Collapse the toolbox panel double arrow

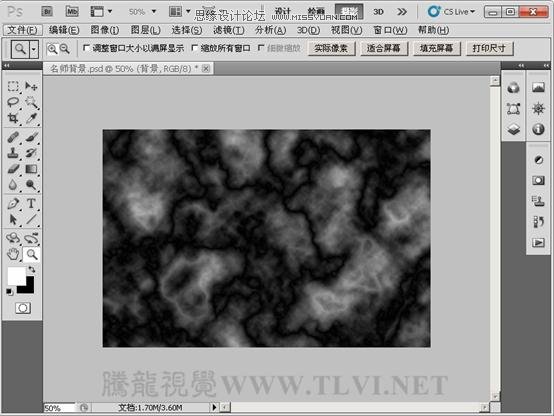[6, 65]
